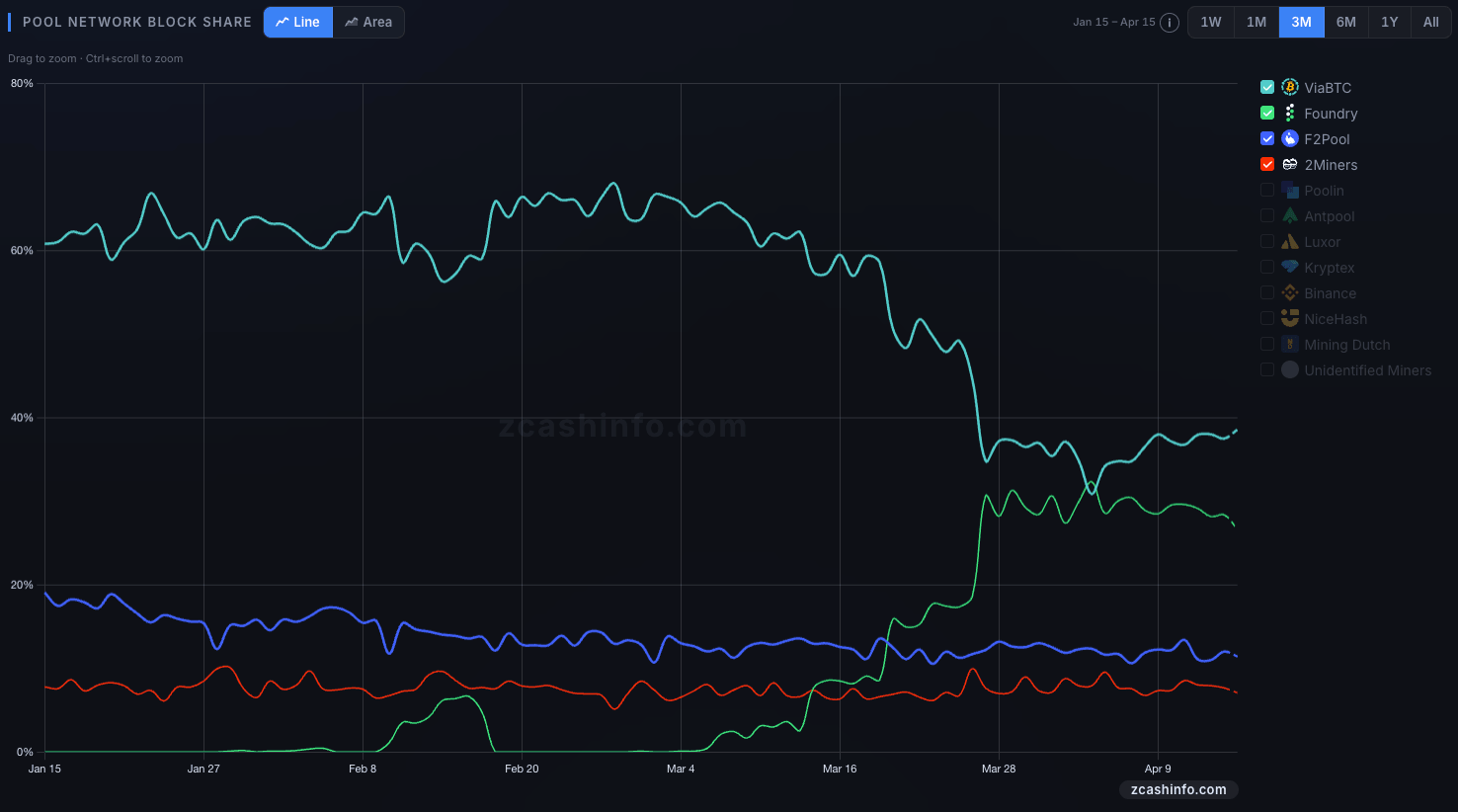
Task: Click the F2Pool logo icon
Action: pyautogui.click(x=1290, y=139)
